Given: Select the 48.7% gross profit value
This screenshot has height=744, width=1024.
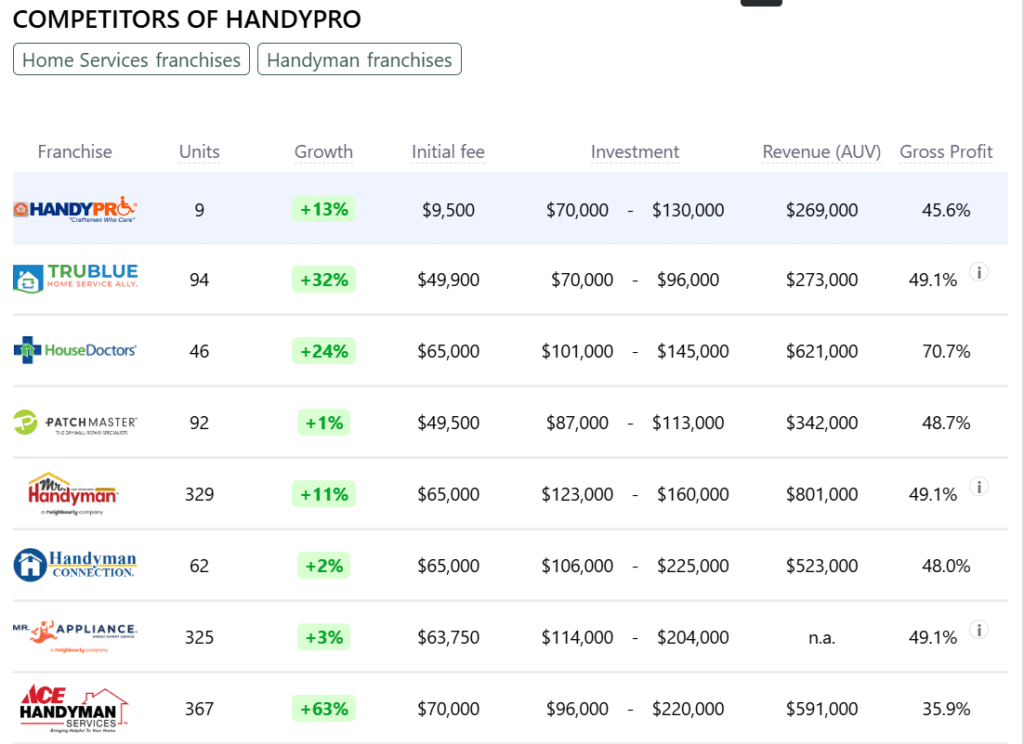Looking at the screenshot, I should [946, 423].
